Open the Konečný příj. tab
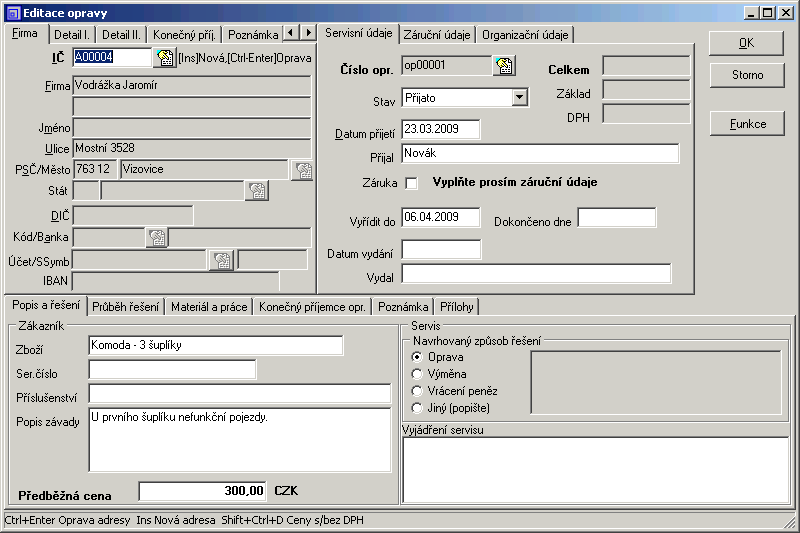The height and width of the screenshot is (533, 800). pos(184,35)
